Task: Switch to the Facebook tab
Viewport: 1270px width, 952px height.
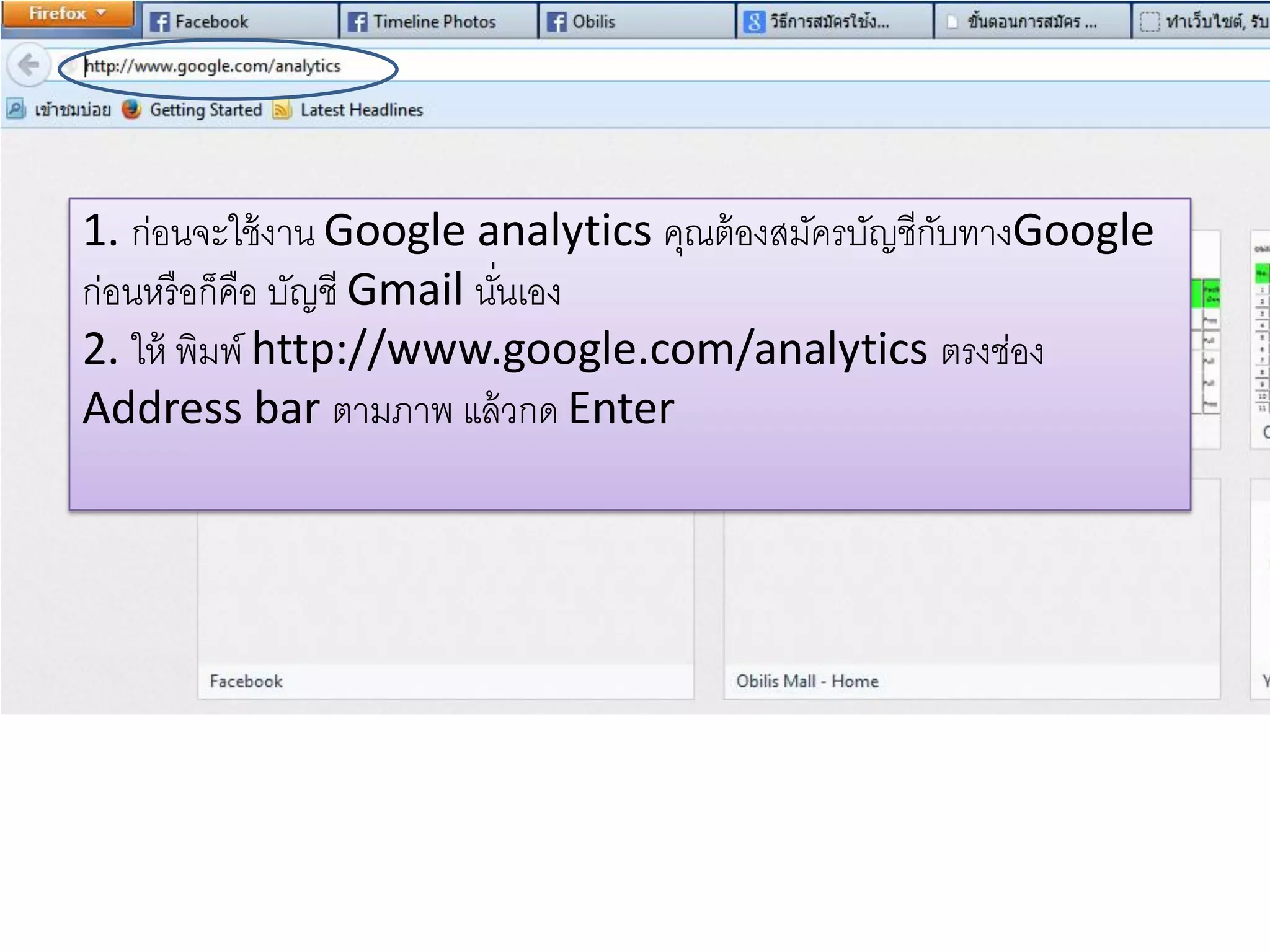Action: pyautogui.click(x=211, y=22)
